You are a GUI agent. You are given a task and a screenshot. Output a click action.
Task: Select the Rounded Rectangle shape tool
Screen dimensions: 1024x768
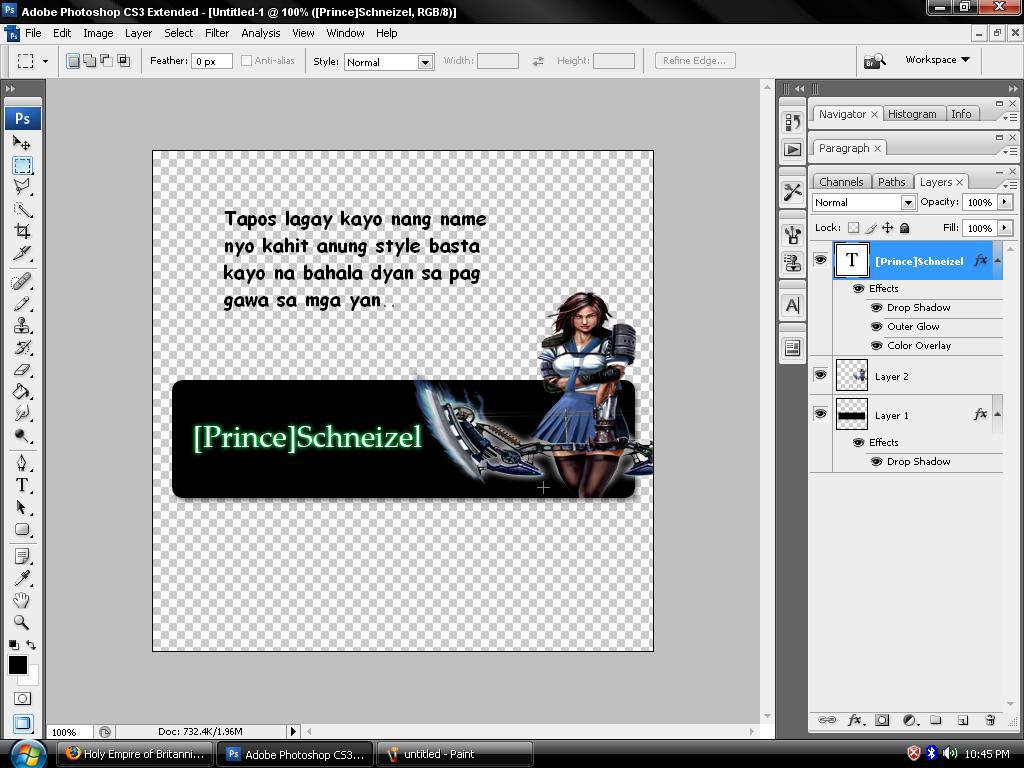tap(22, 530)
